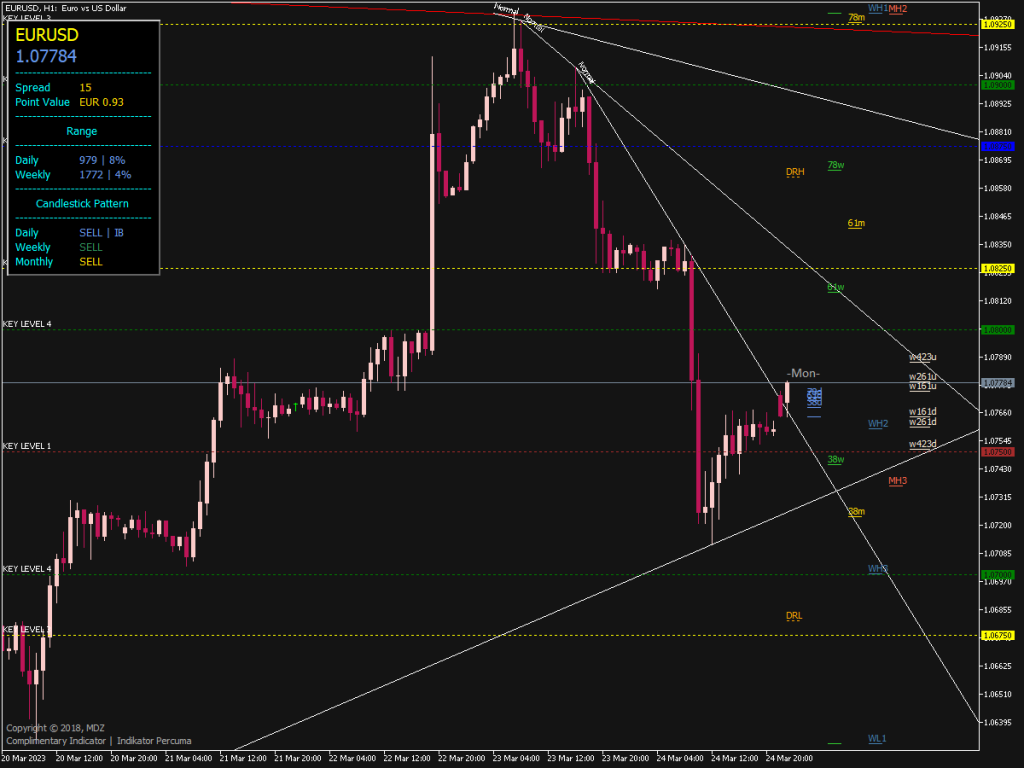Click the Daily range 979 | 8% value
1024x768 pixels.
tap(102, 160)
